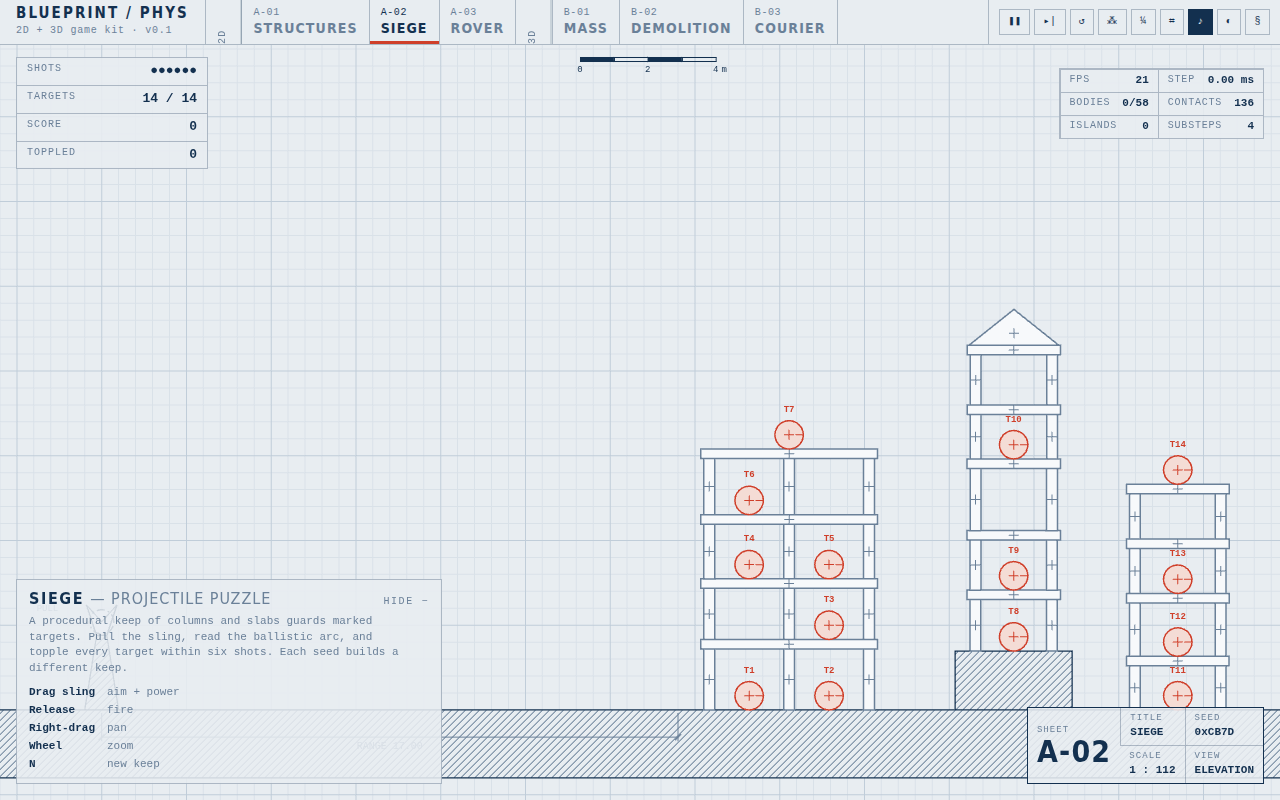Collapse the Siege info panel with Hide
The height and width of the screenshot is (800, 1280).
point(406,601)
